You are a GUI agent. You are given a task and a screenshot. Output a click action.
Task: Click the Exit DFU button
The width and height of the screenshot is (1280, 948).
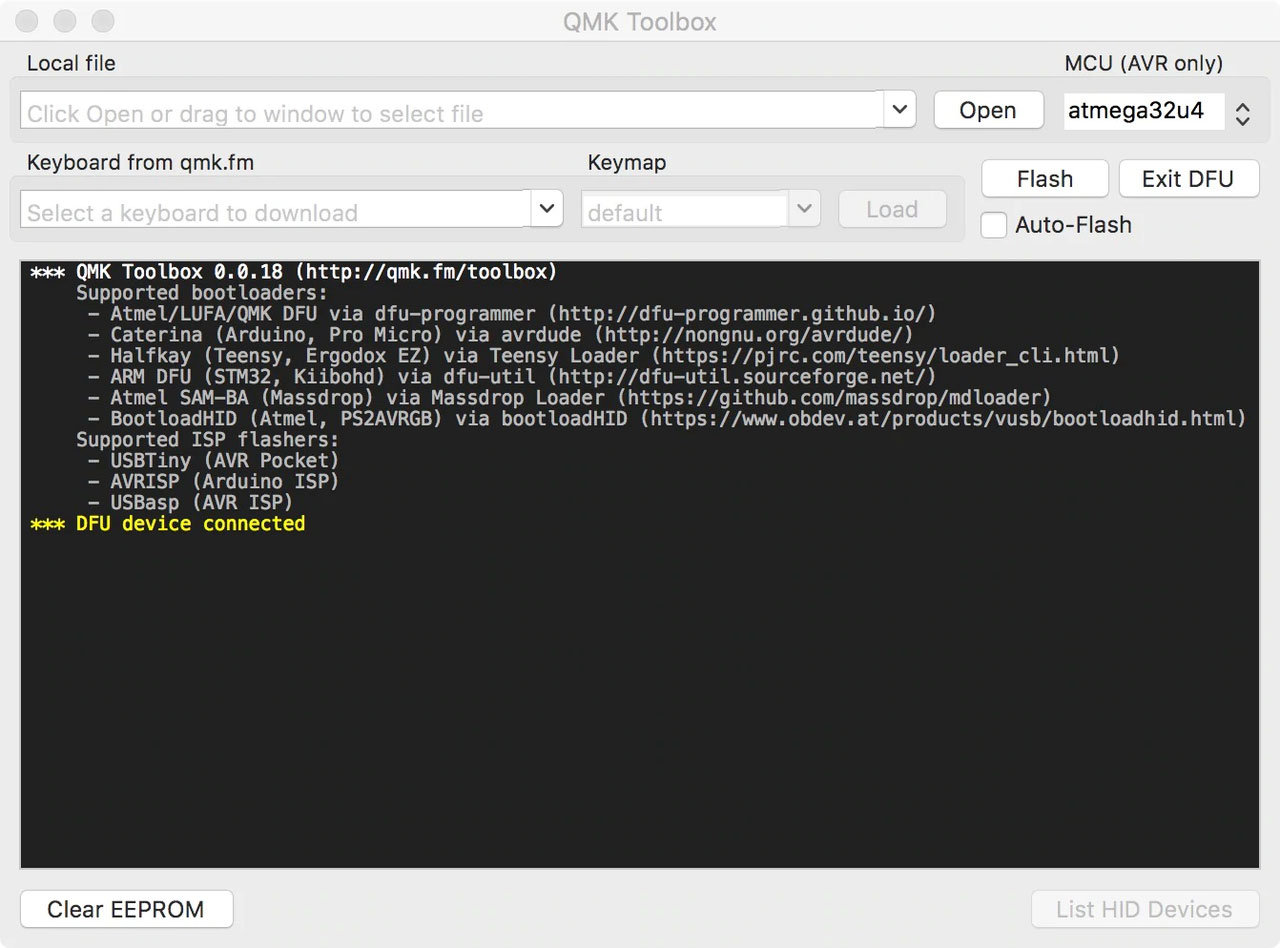click(1188, 179)
